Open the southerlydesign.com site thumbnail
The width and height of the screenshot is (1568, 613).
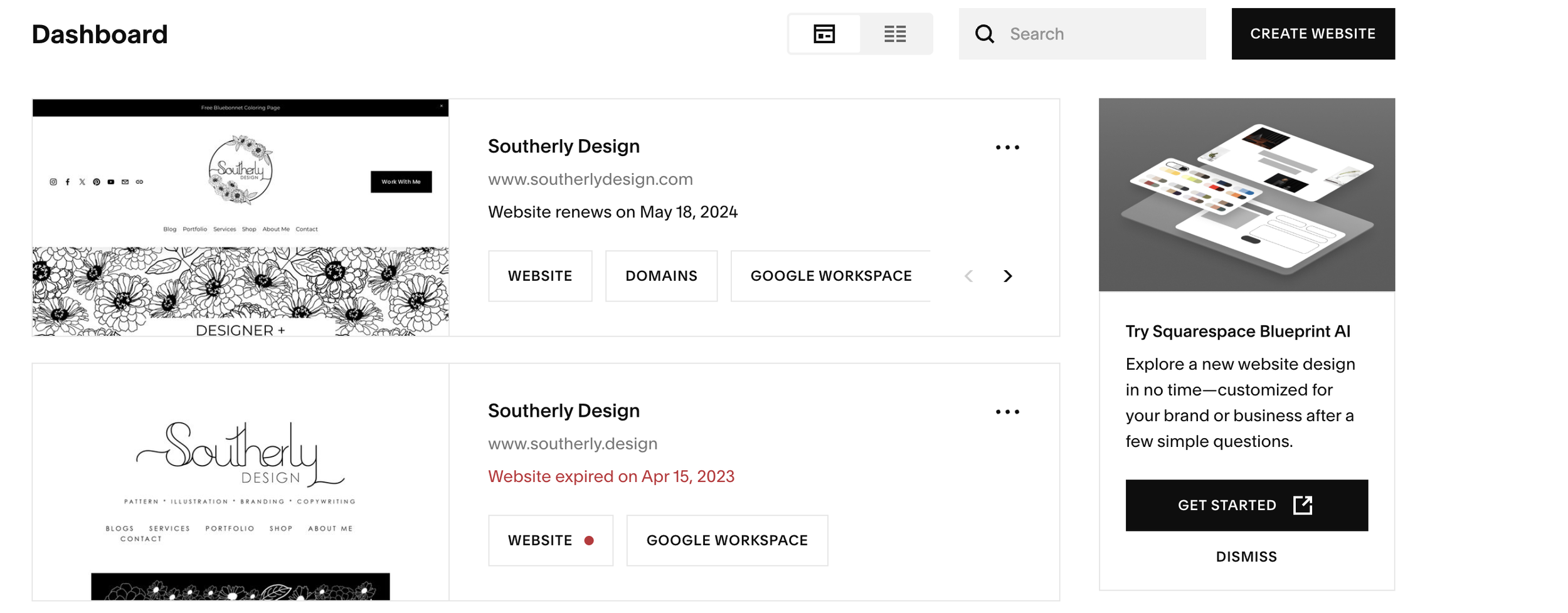240,217
